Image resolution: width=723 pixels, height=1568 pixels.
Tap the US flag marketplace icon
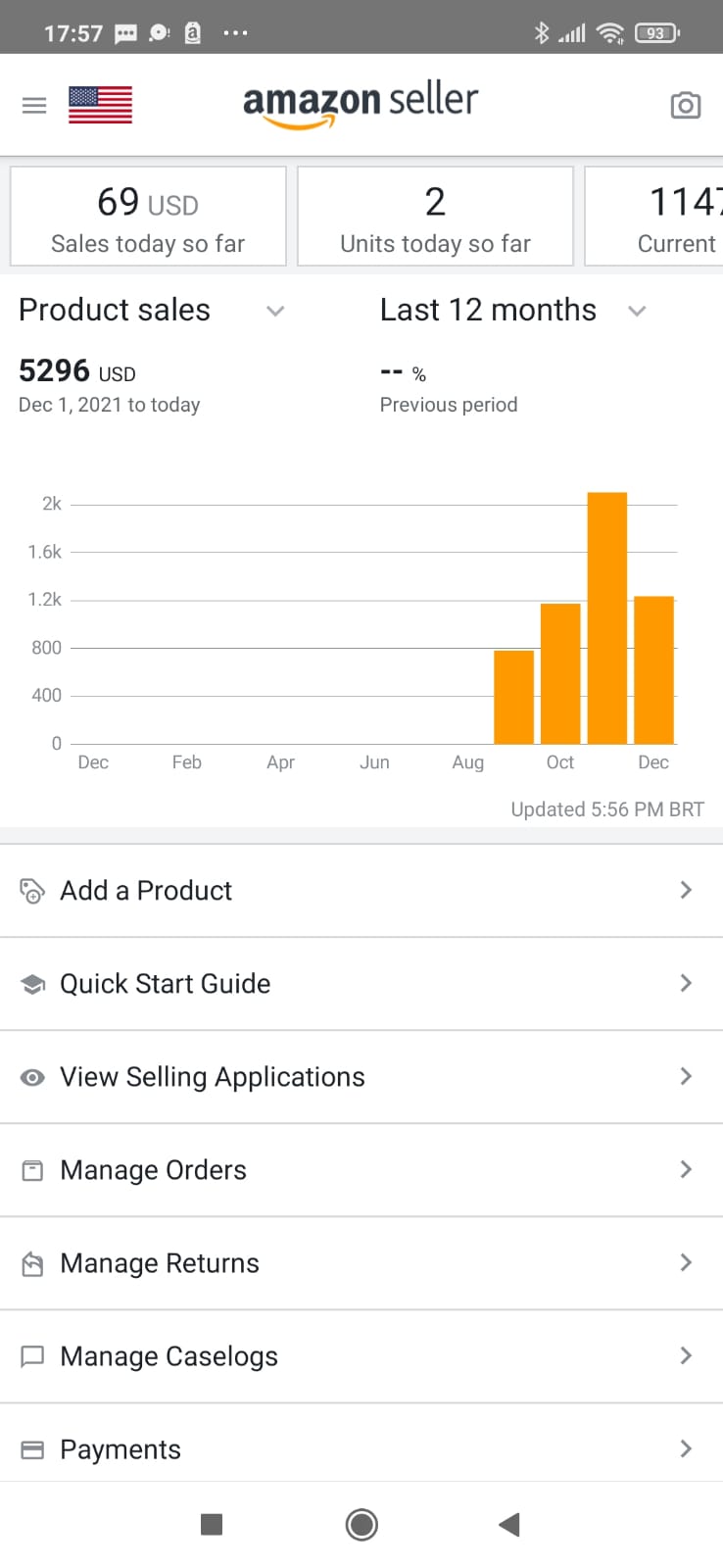click(x=100, y=105)
